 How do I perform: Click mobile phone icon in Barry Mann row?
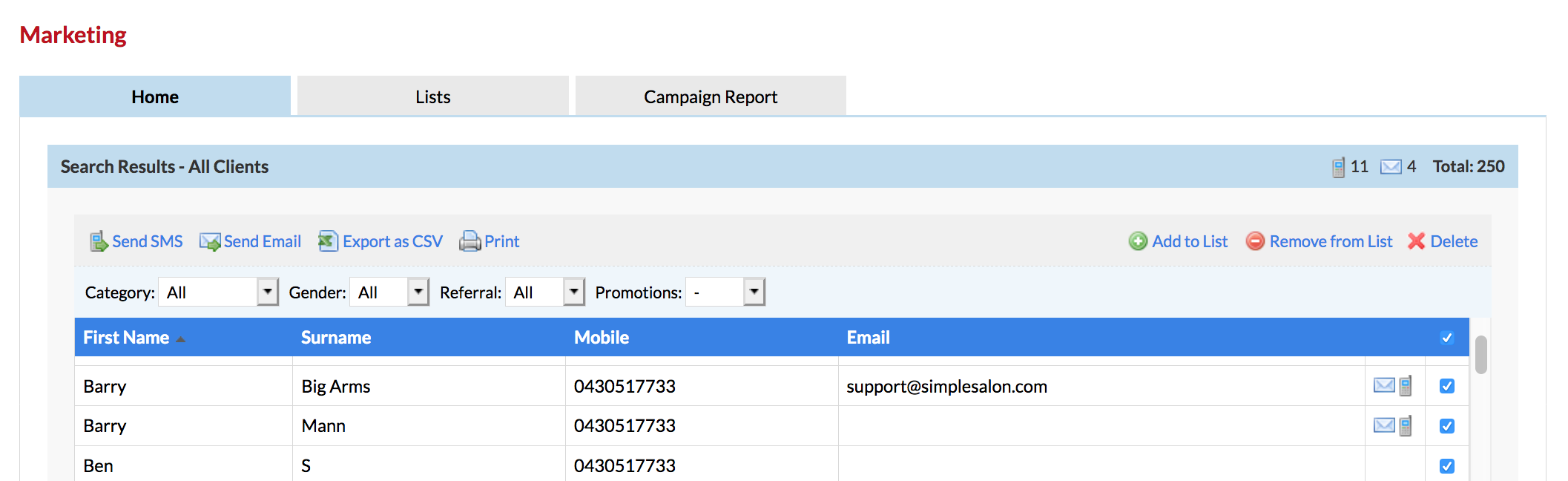1406,426
